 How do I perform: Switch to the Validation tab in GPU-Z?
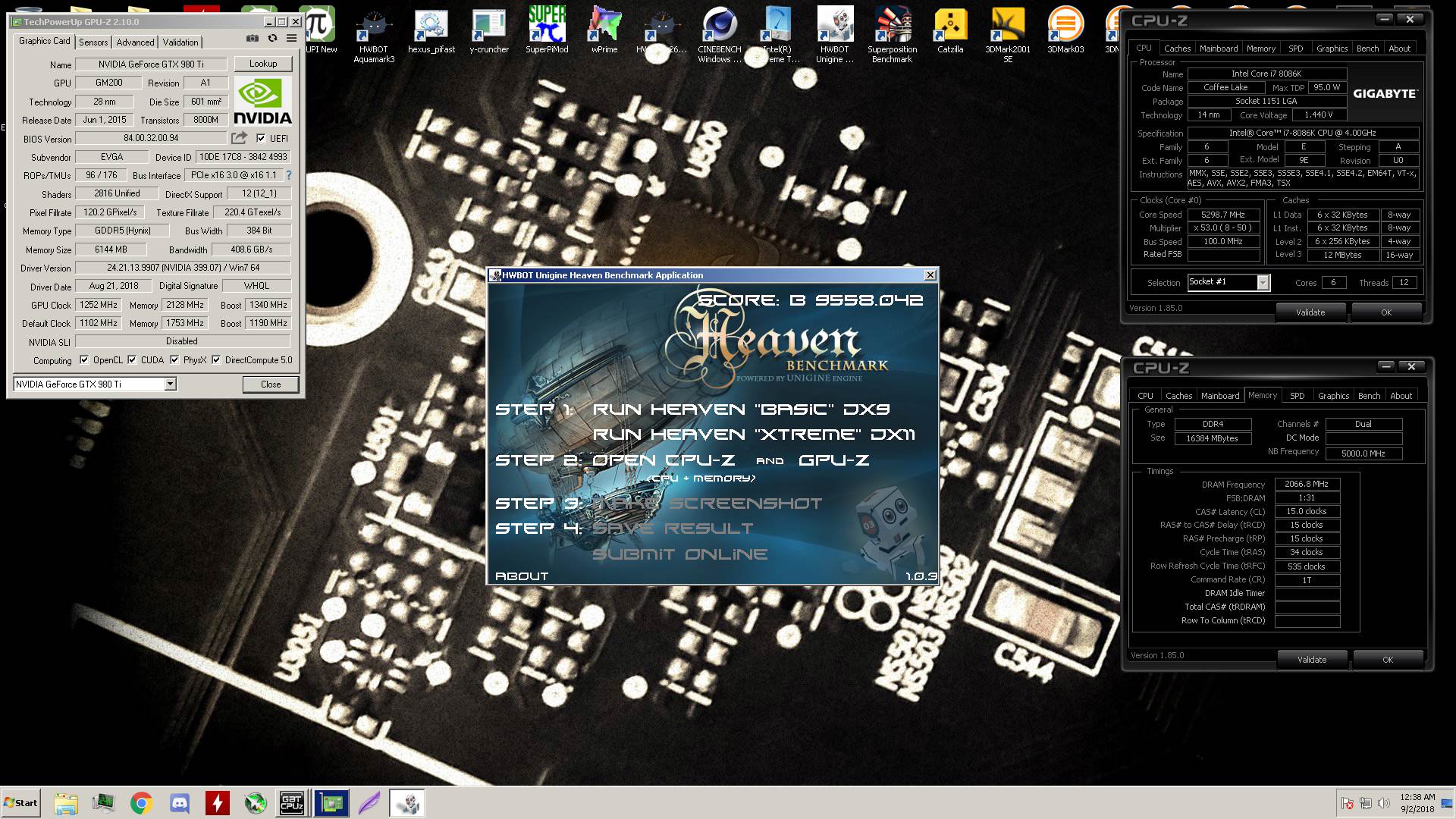pyautogui.click(x=180, y=42)
